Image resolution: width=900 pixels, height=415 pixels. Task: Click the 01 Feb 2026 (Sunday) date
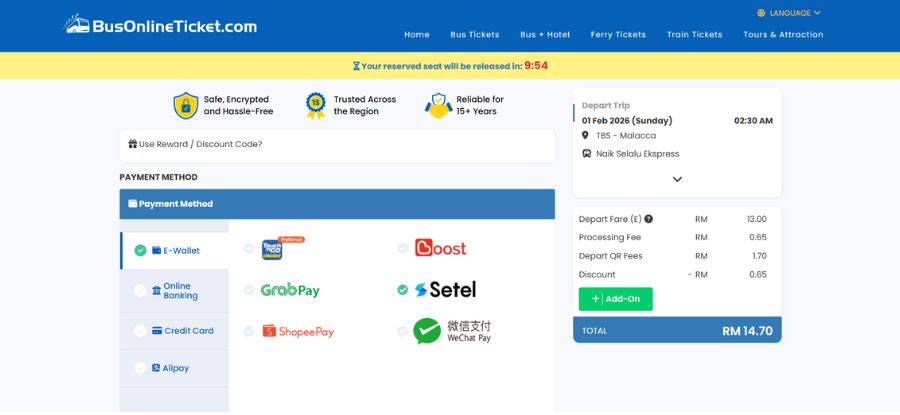[x=627, y=121]
